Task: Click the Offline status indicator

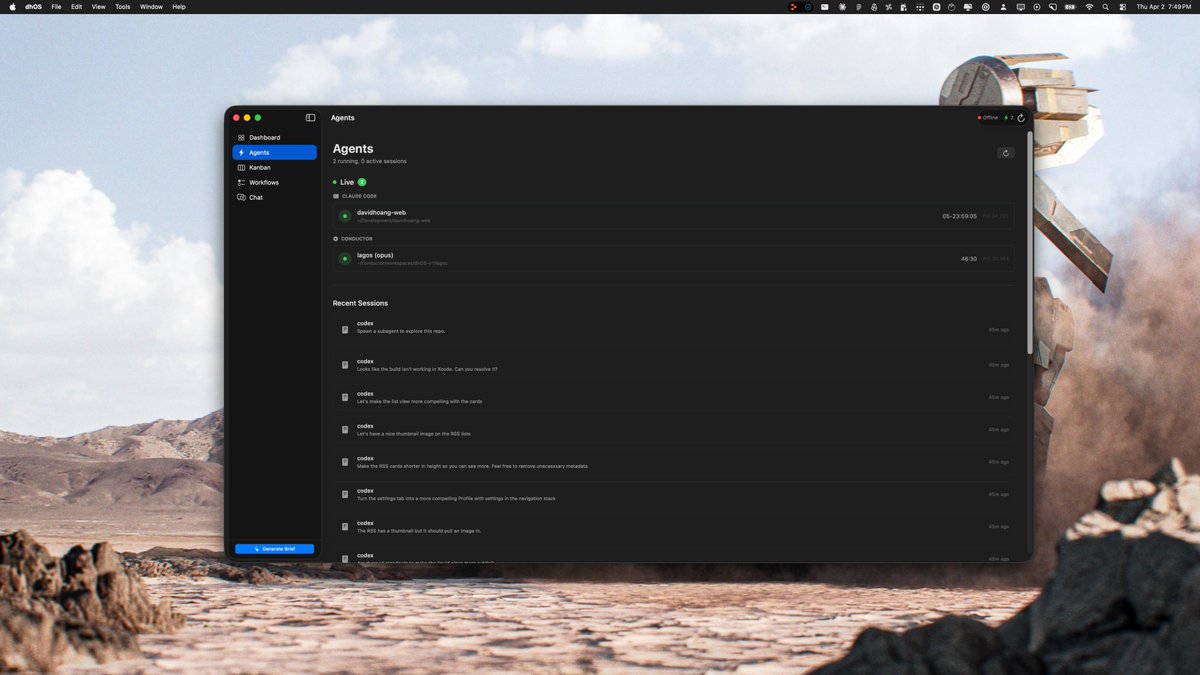Action: tap(988, 118)
